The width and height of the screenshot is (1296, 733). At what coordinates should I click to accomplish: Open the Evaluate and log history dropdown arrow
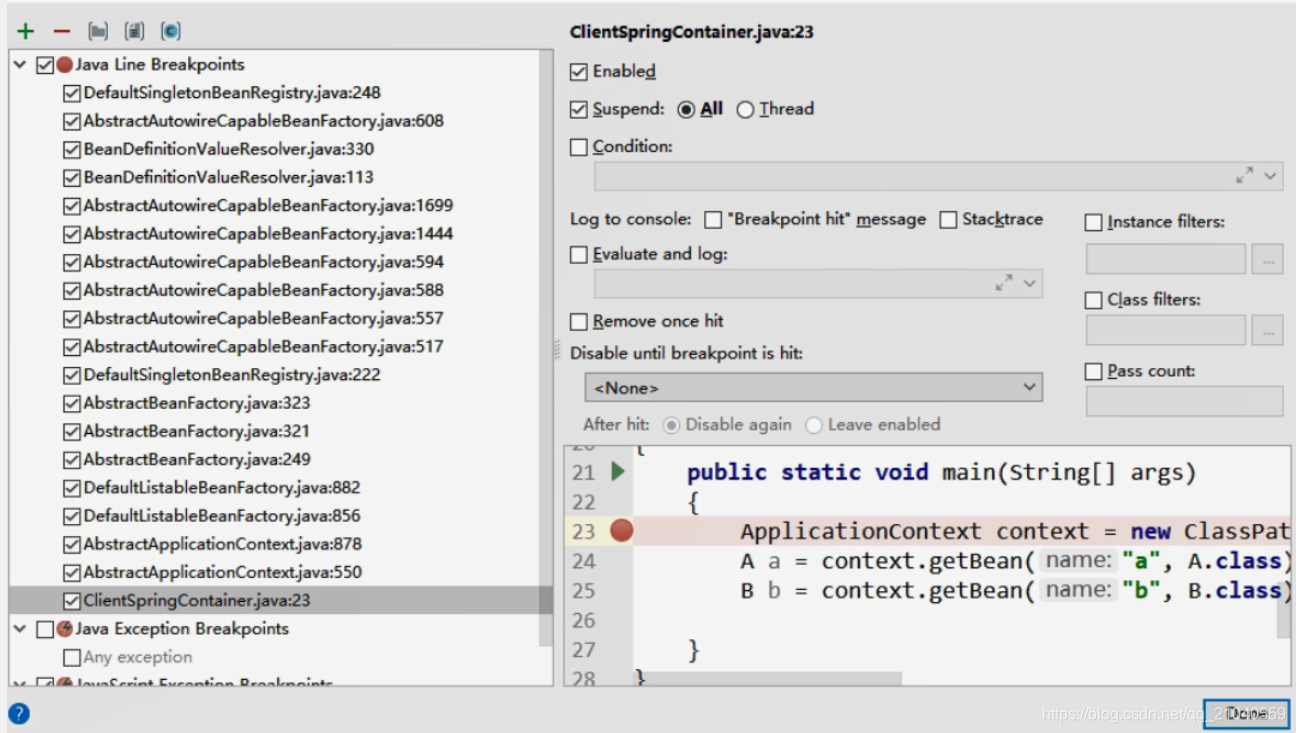click(1030, 283)
